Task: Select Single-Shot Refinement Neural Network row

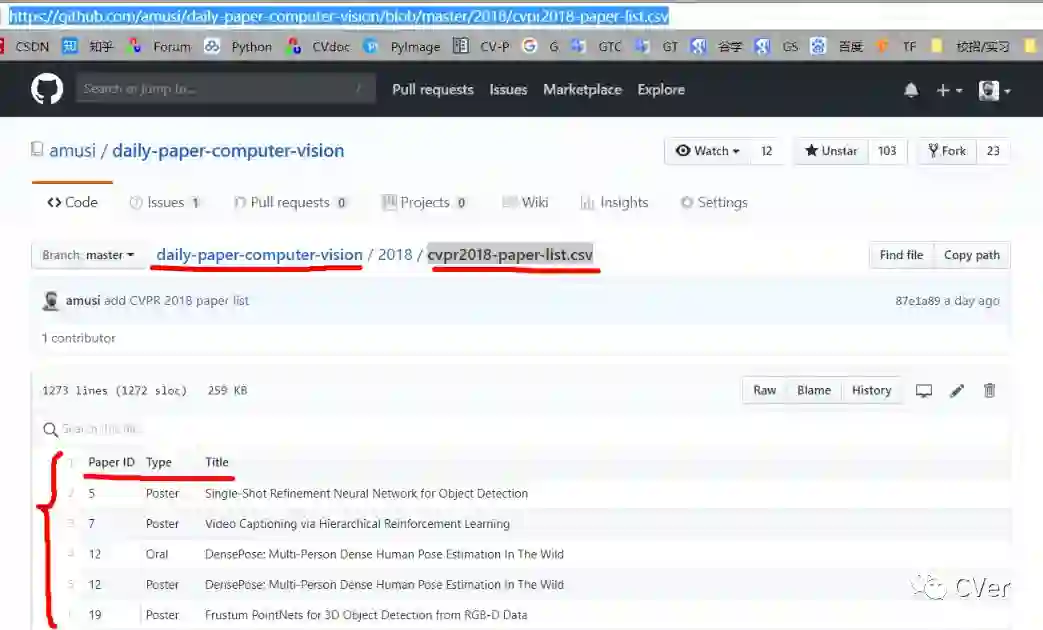Action: [x=522, y=493]
